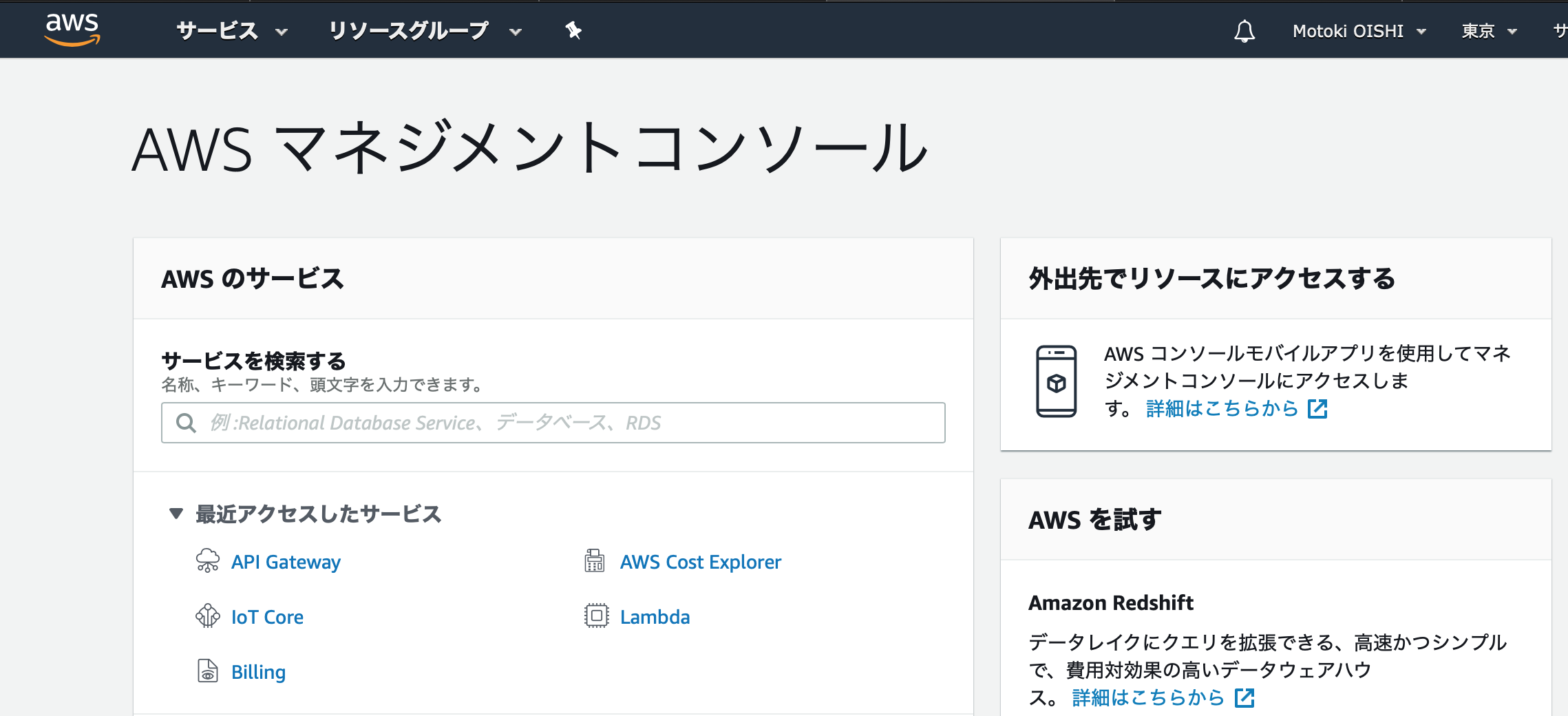Open the IoT Core link
Viewport: 1568px width, 716px height.
coord(267,617)
